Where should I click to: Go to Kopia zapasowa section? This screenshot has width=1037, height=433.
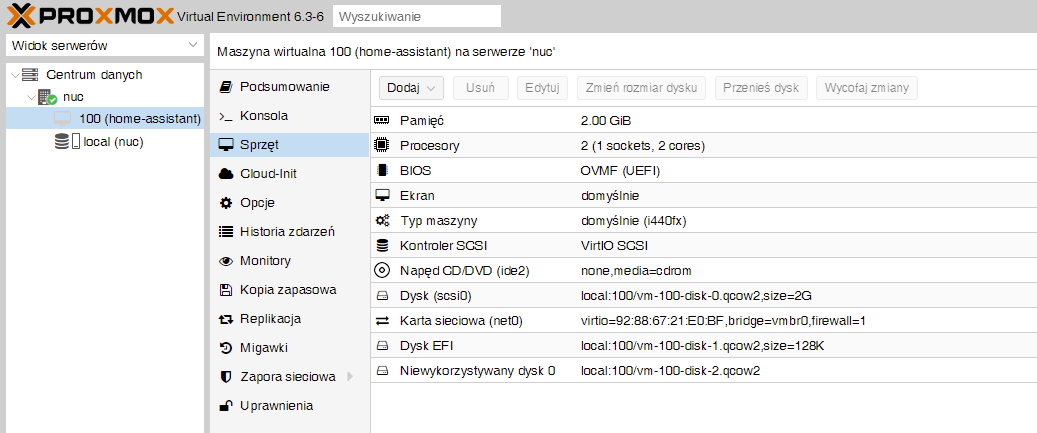[x=287, y=290]
